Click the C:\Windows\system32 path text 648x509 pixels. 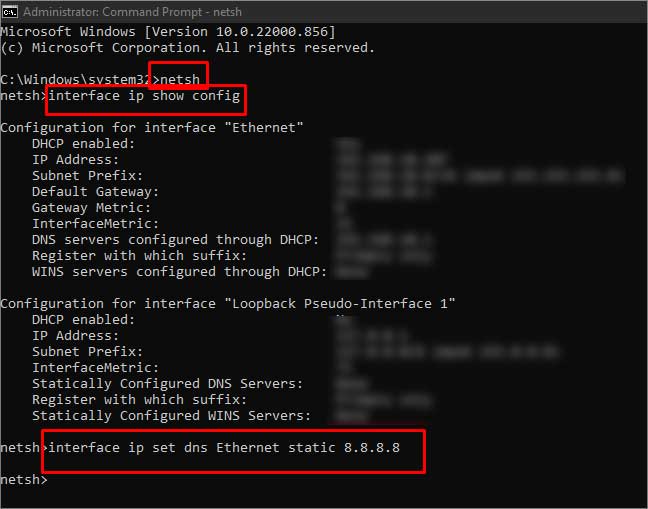[x=76, y=79]
